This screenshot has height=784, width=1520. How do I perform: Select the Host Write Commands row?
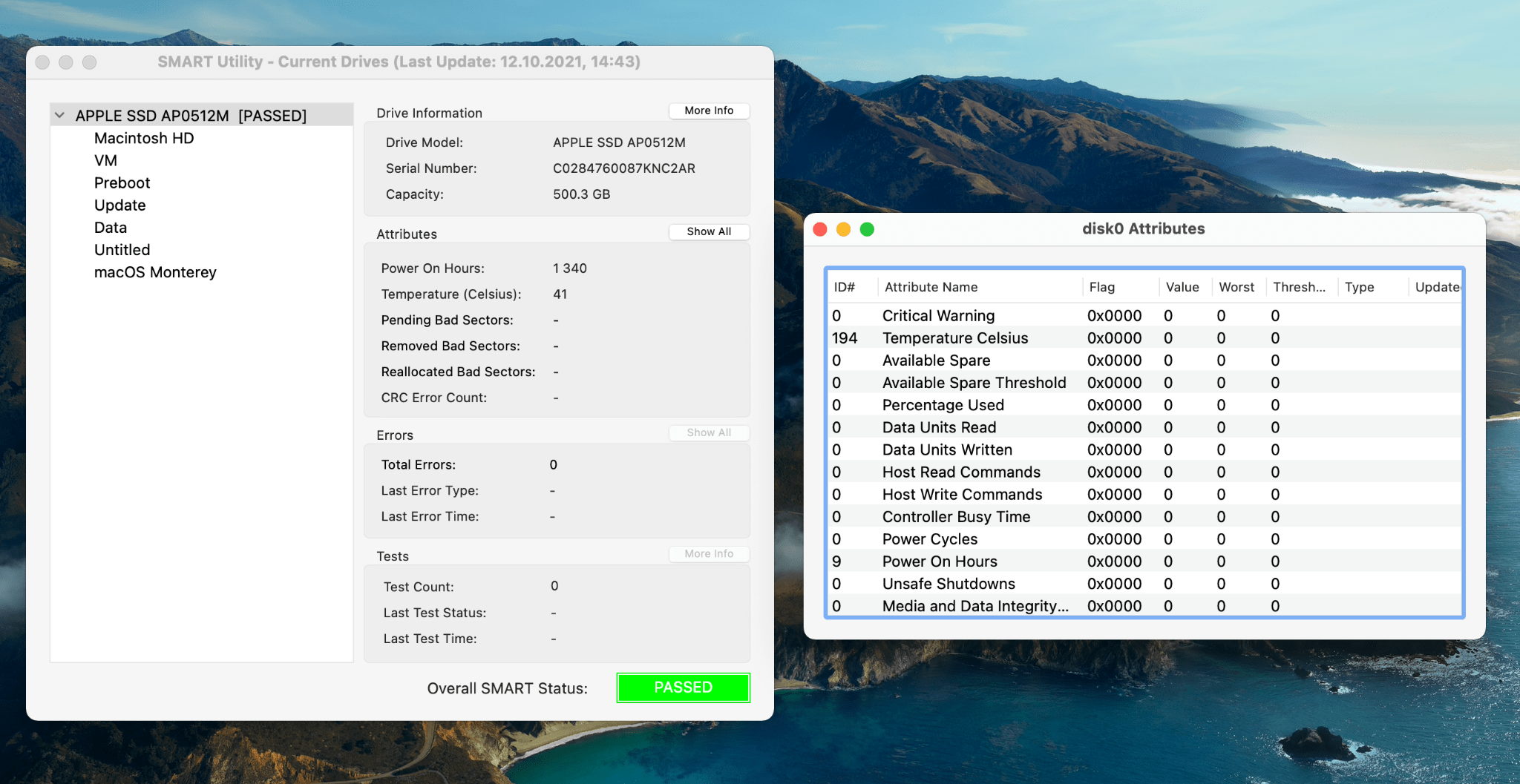tap(1144, 494)
